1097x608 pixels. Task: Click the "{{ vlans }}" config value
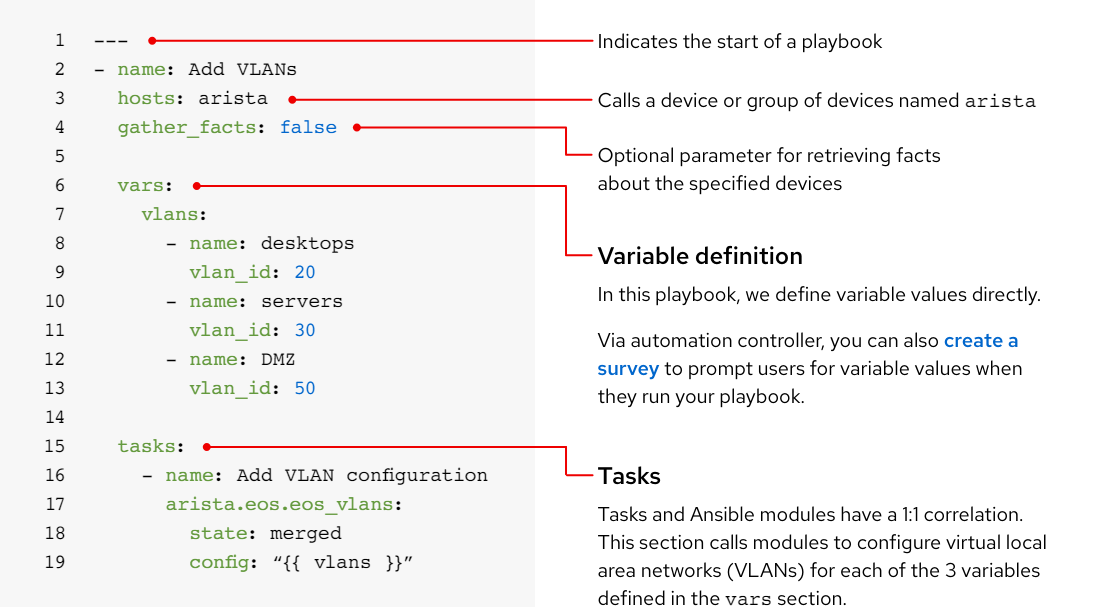click(342, 563)
